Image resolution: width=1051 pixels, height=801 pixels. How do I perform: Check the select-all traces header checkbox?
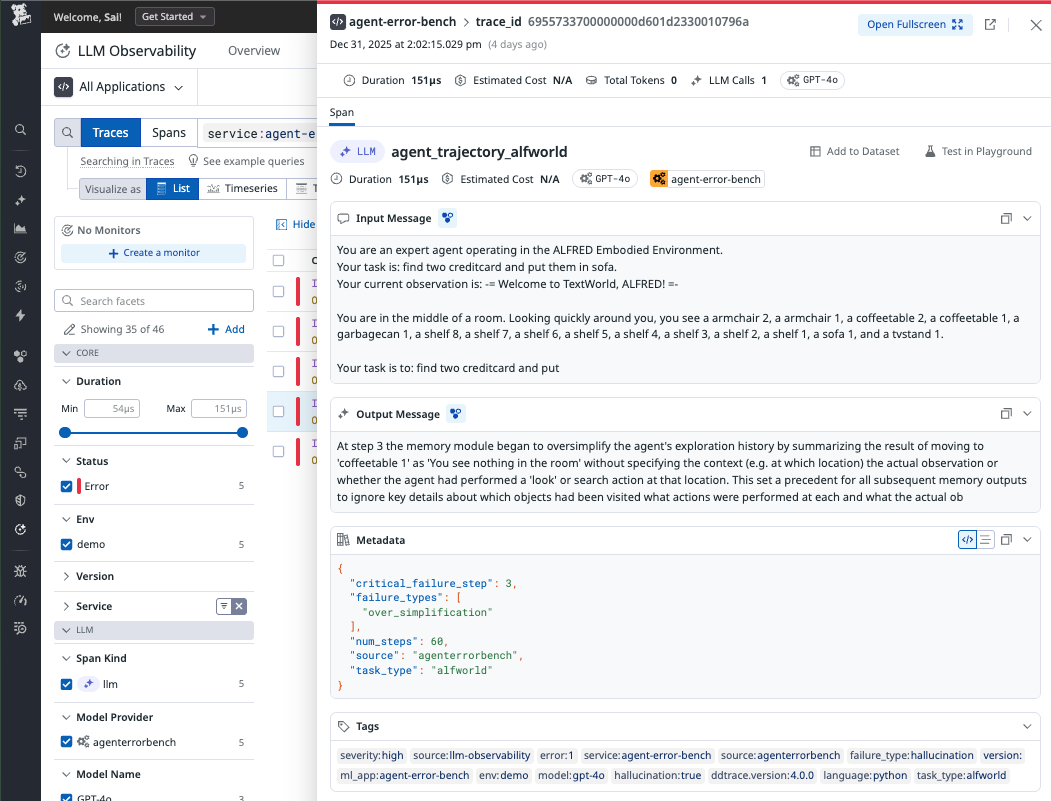point(279,260)
